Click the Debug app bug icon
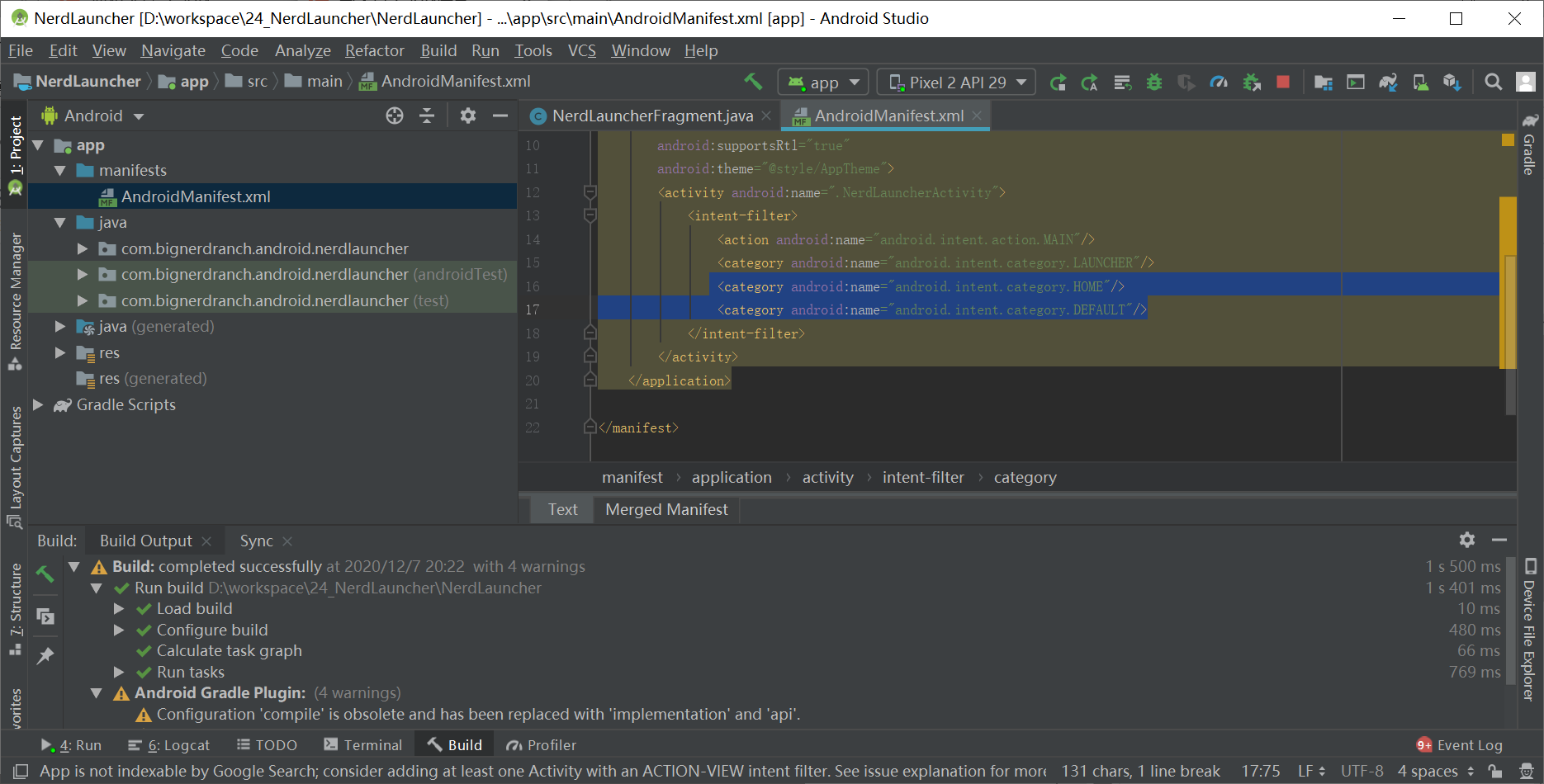Viewport: 1544px width, 784px height. (1154, 82)
